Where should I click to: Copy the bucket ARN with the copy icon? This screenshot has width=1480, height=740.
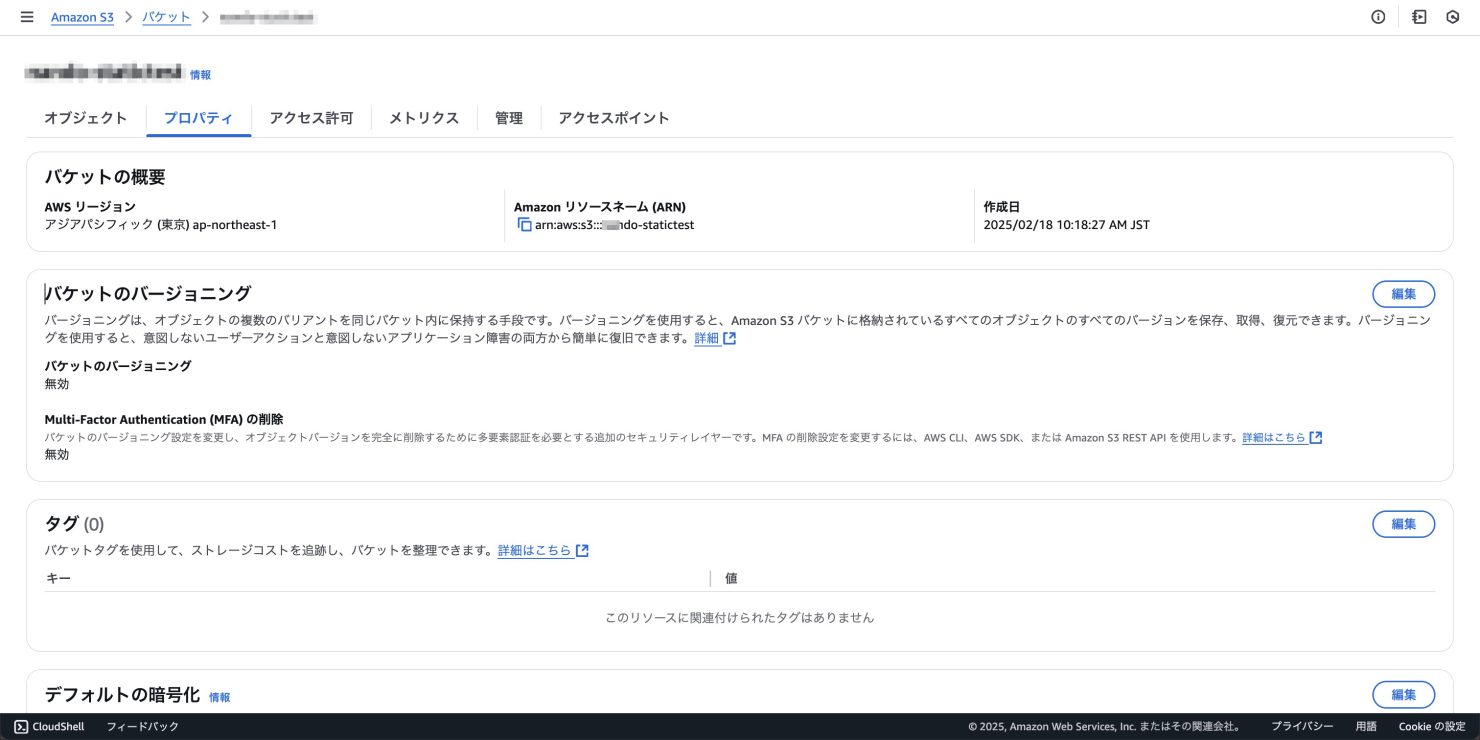click(x=524, y=225)
